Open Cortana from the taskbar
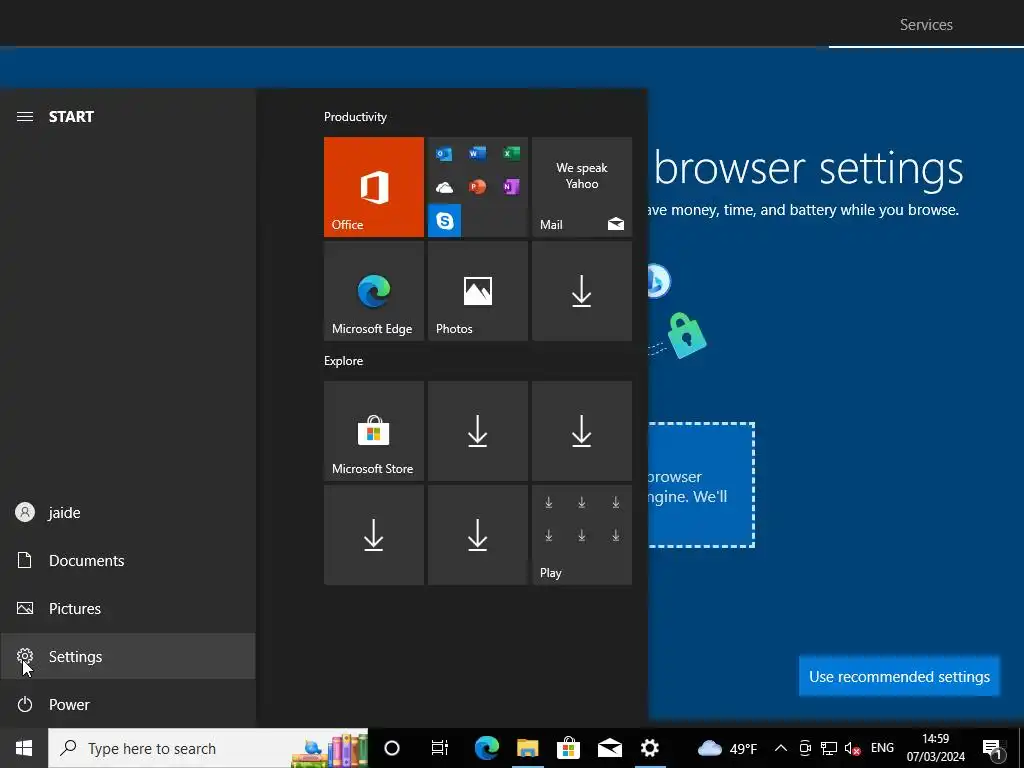The width and height of the screenshot is (1024, 768). click(392, 748)
